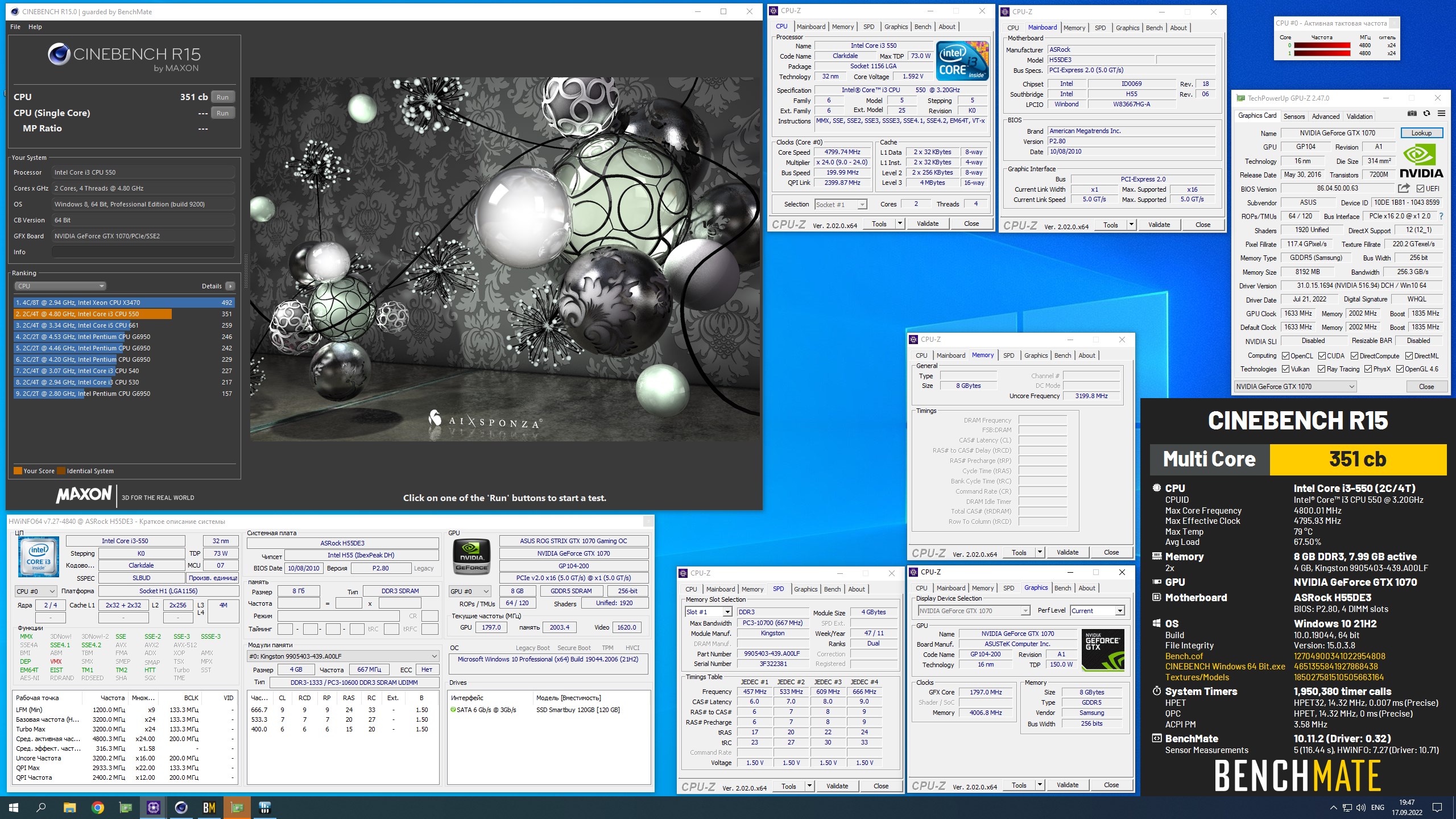1456x819 pixels.
Task: Click the Lookup button in GPU-Z
Action: coord(1421,133)
